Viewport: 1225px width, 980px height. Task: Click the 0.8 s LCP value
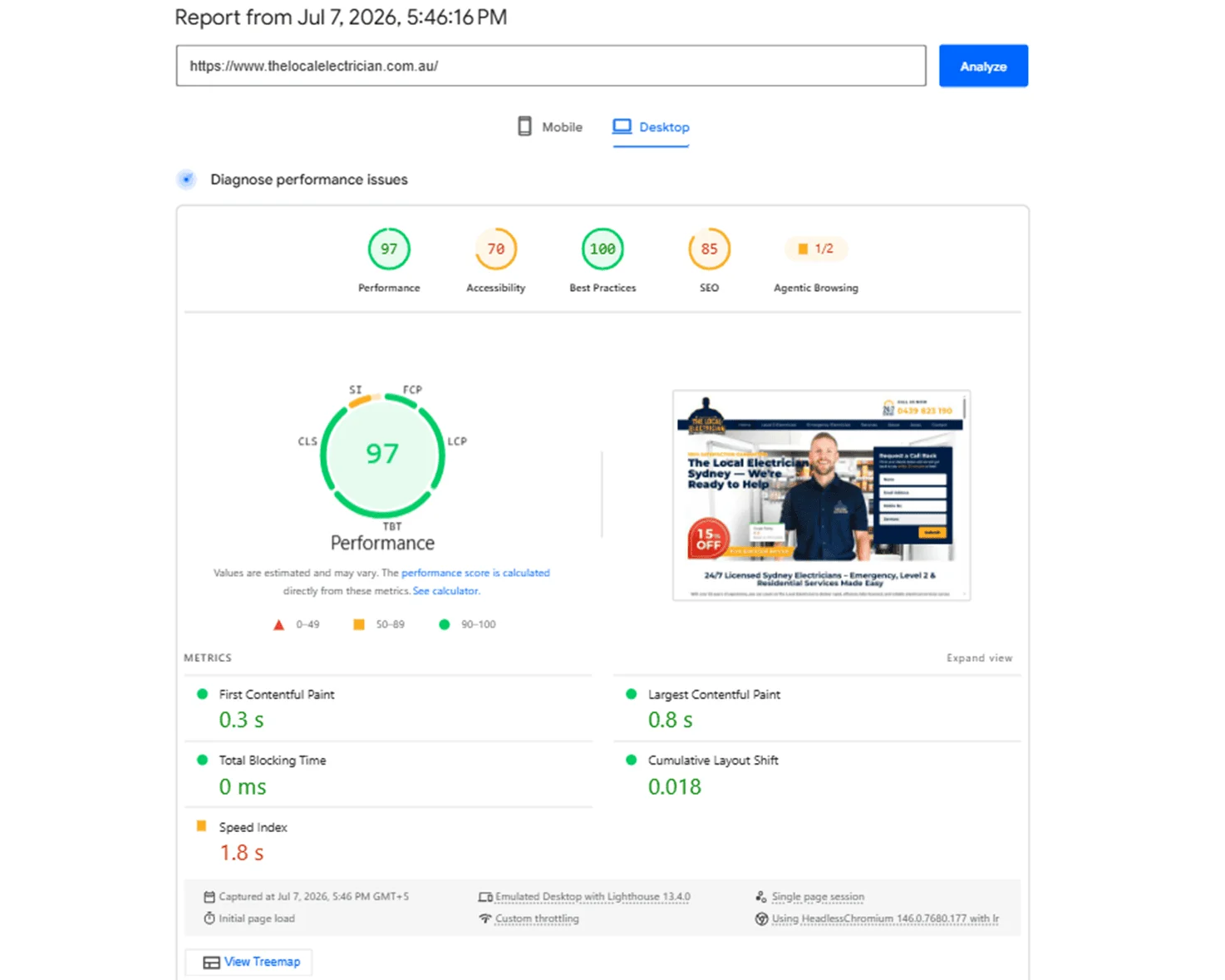(x=671, y=720)
